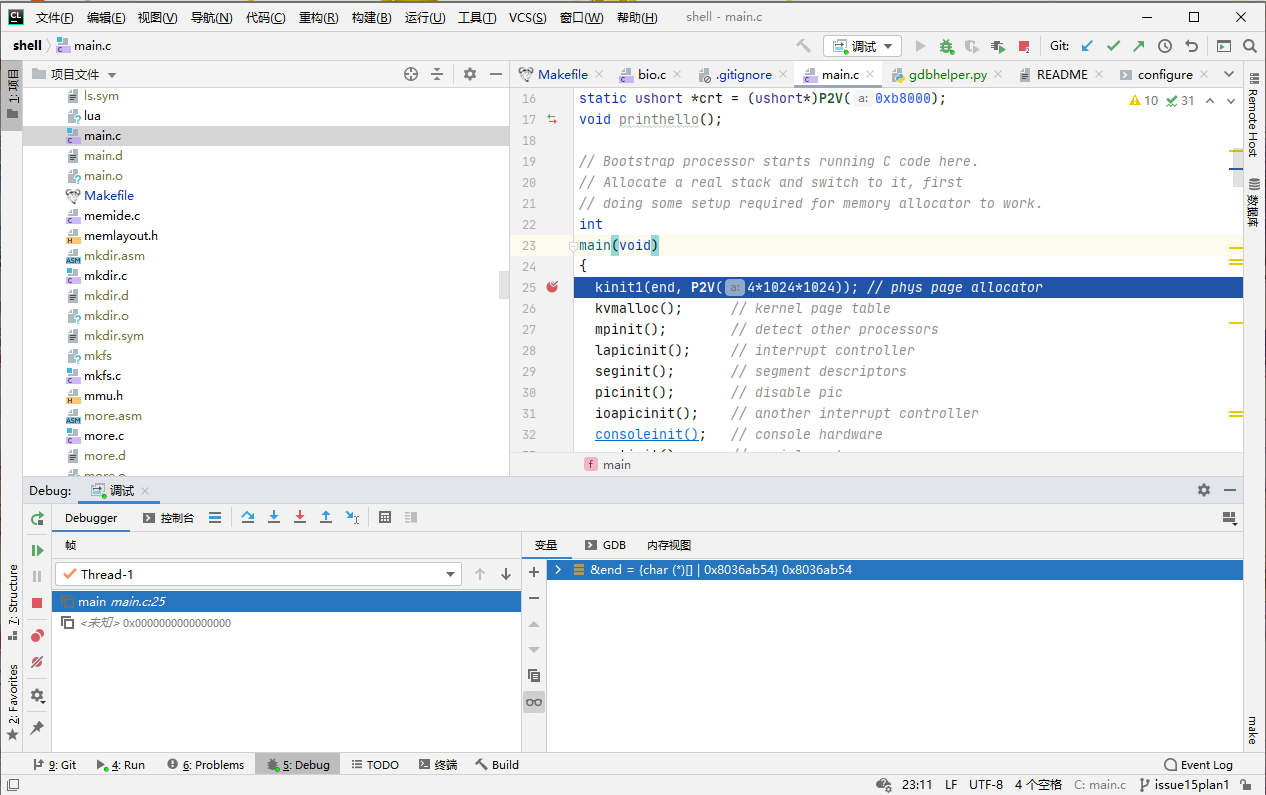Click the Step Over debugger icon

pos(248,517)
